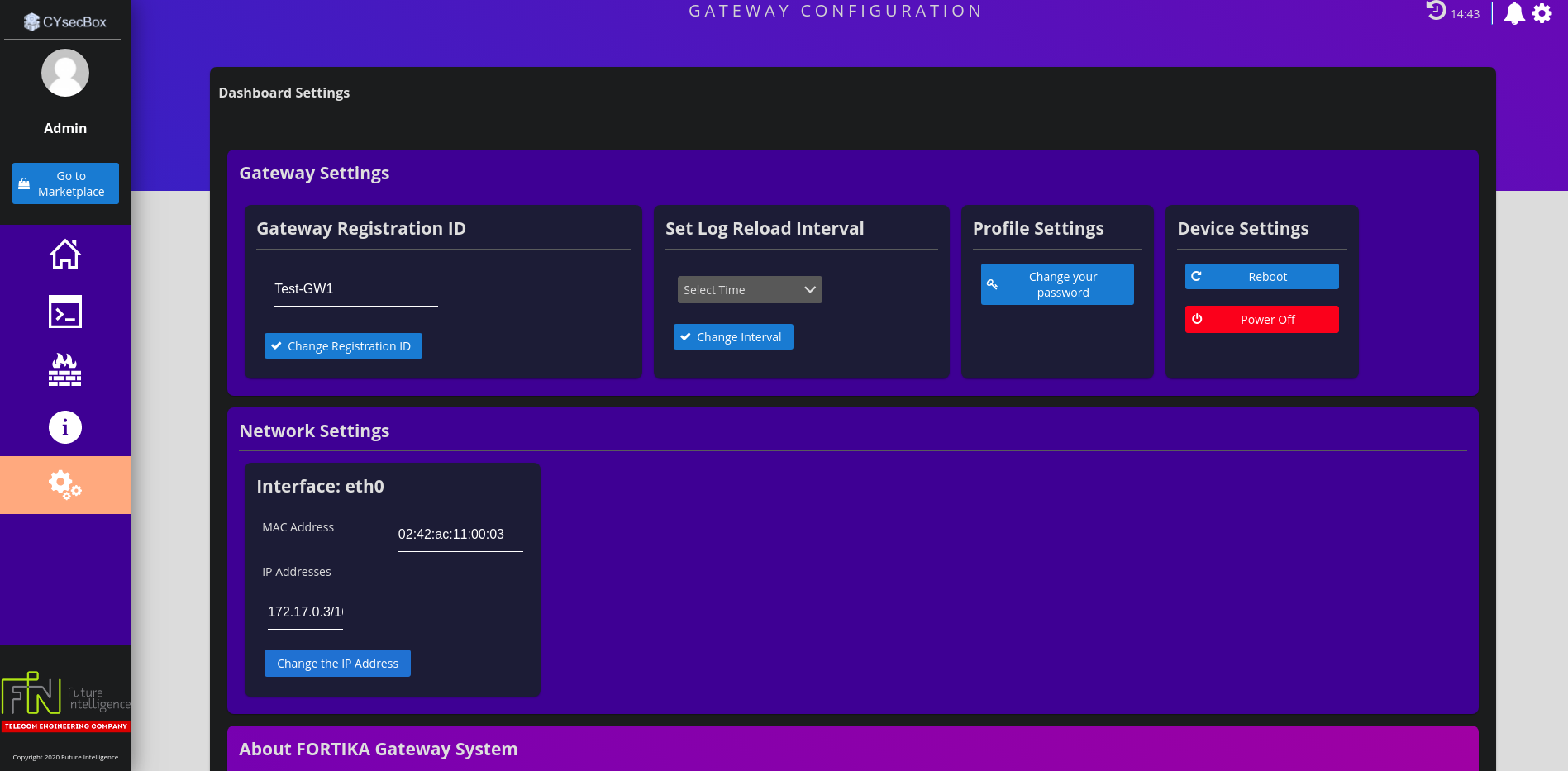This screenshot has height=771, width=1568.
Task: Click Change your password button
Action: tap(1057, 284)
